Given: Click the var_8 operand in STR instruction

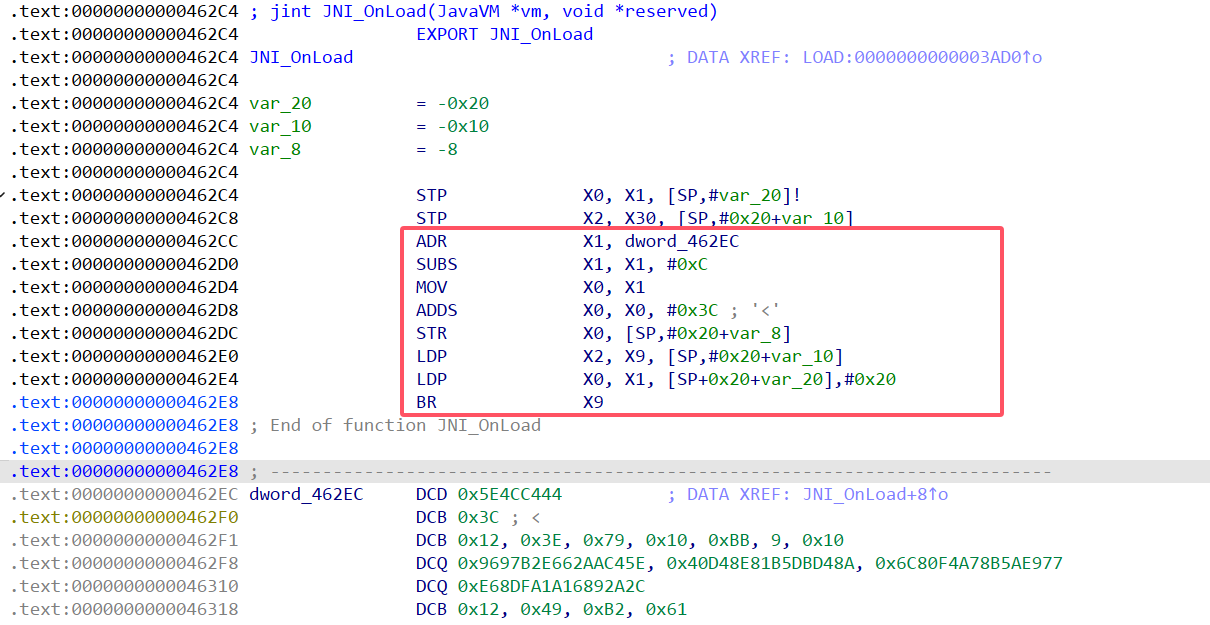Looking at the screenshot, I should [754, 333].
